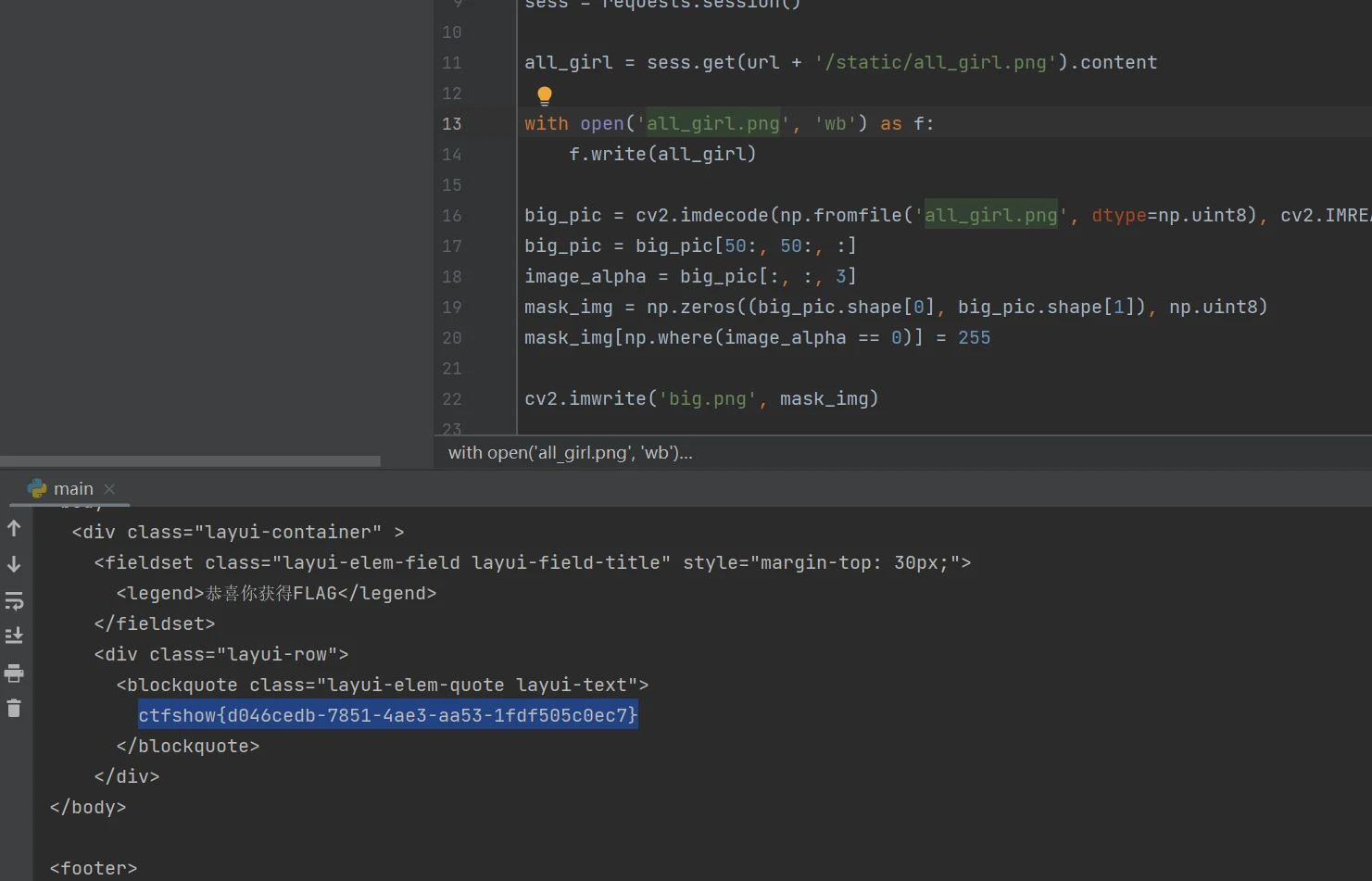The height and width of the screenshot is (881, 1372).
Task: Click line number 13 in gutter
Action: 452,124
